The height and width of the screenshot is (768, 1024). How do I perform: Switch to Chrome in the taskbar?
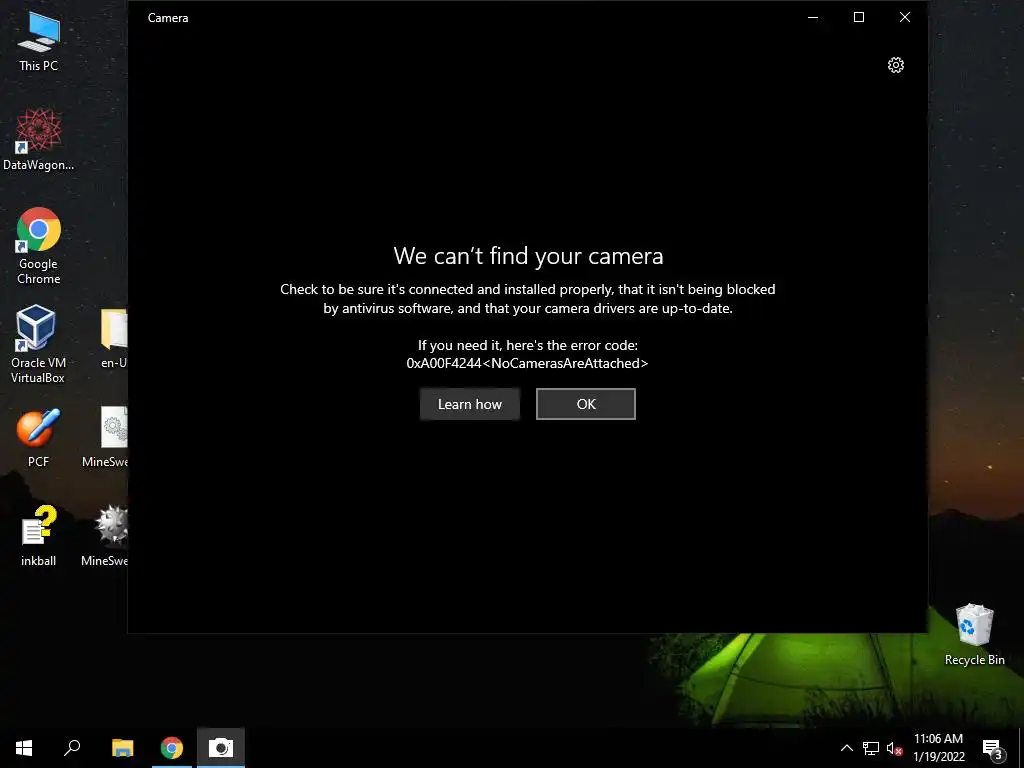(172, 748)
